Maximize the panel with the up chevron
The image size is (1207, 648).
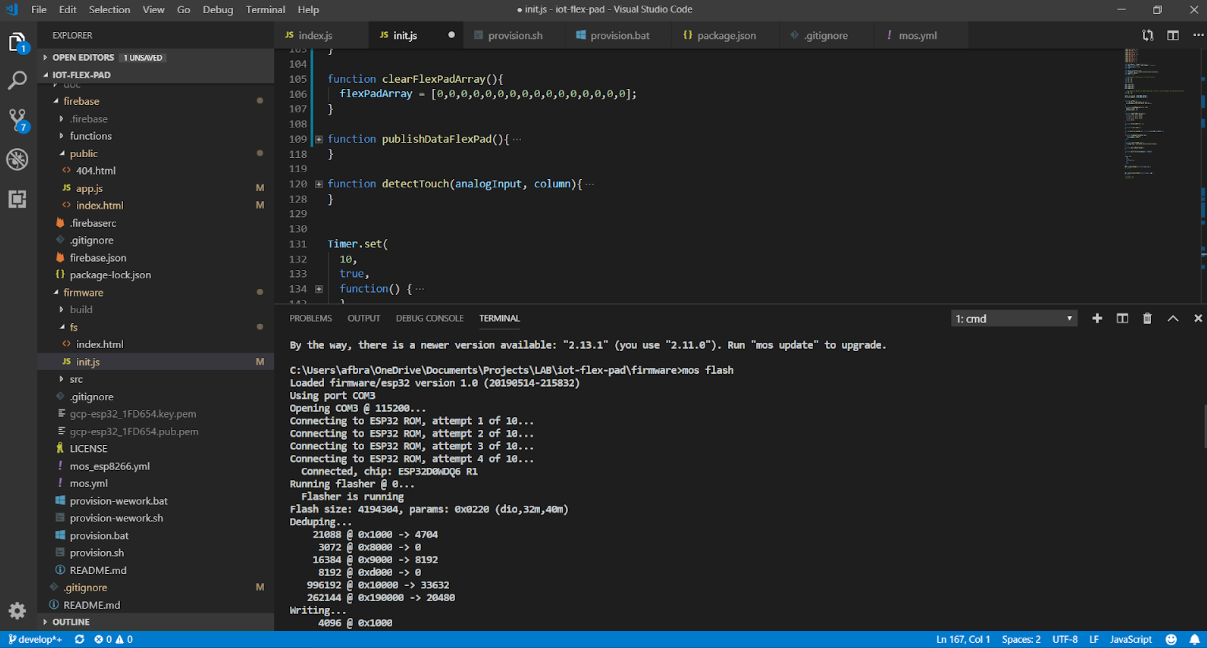pyautogui.click(x=1173, y=318)
